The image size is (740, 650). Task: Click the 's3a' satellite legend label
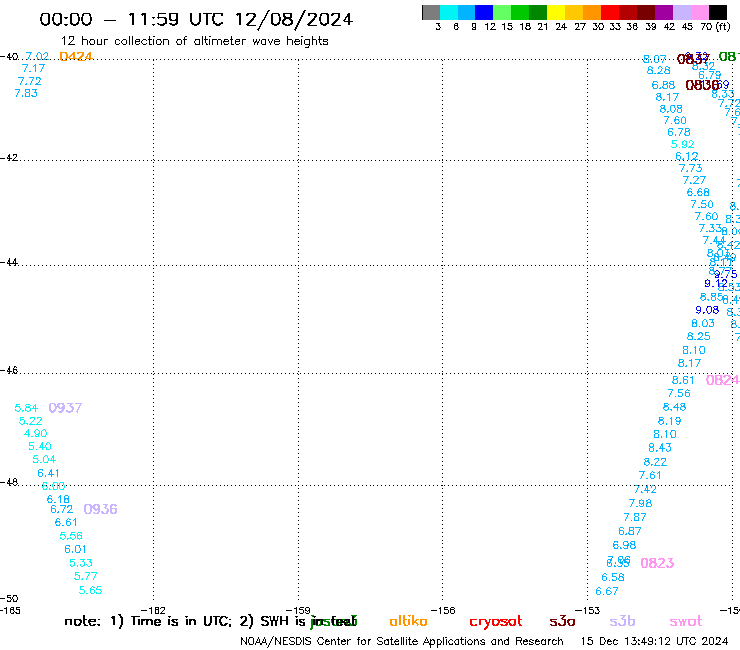tap(562, 622)
